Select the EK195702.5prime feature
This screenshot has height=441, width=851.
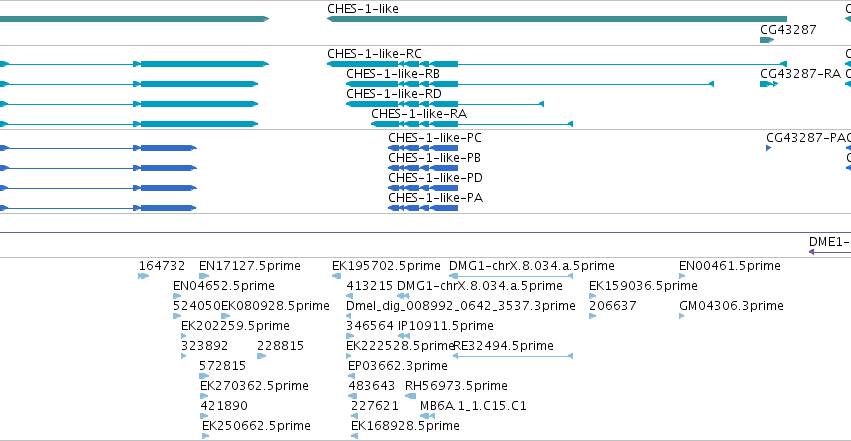pyautogui.click(x=386, y=266)
